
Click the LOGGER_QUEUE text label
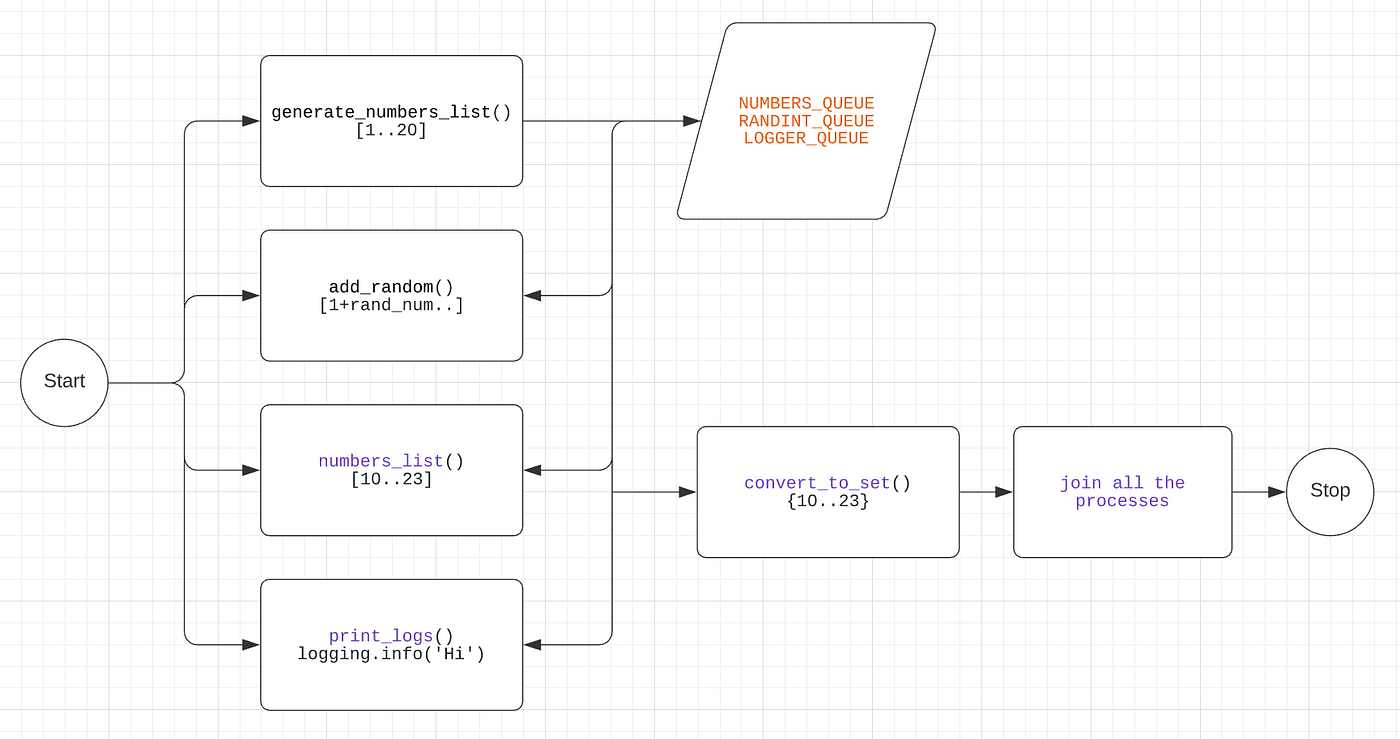806,138
